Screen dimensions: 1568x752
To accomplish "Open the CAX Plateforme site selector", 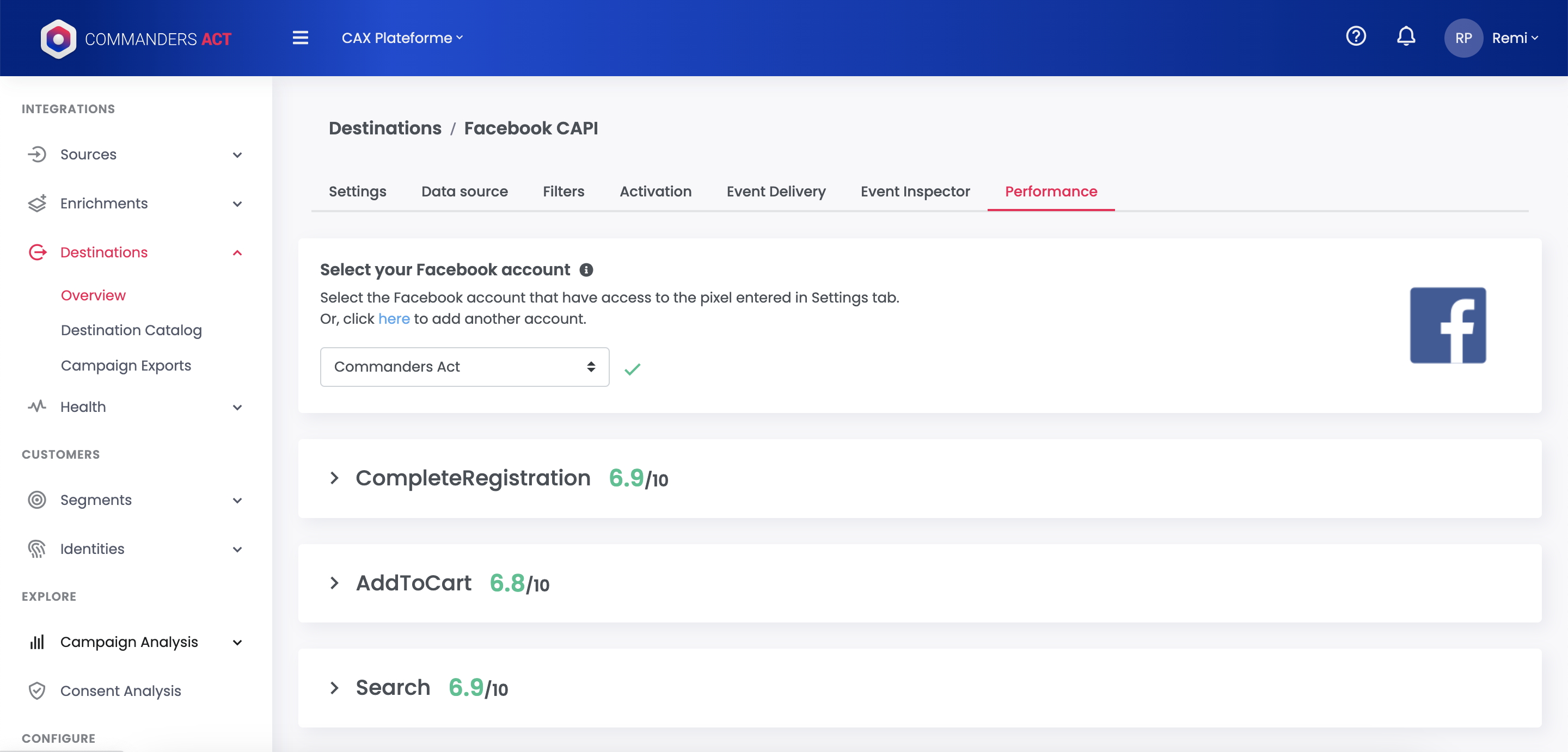I will (x=402, y=38).
